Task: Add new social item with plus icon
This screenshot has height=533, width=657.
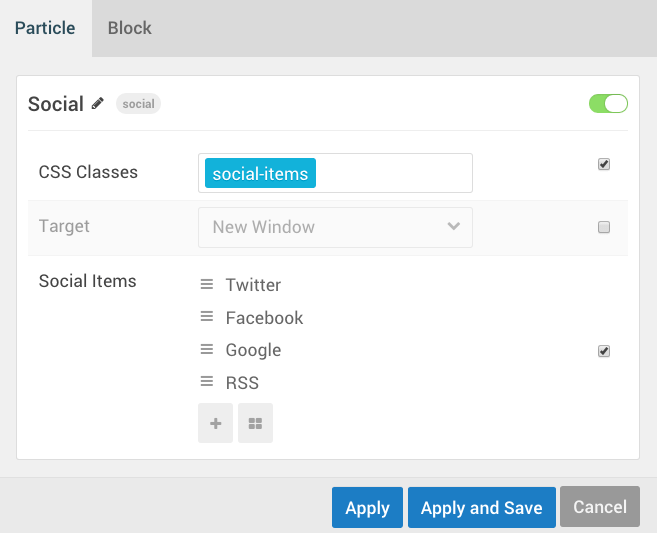Action: (x=215, y=423)
